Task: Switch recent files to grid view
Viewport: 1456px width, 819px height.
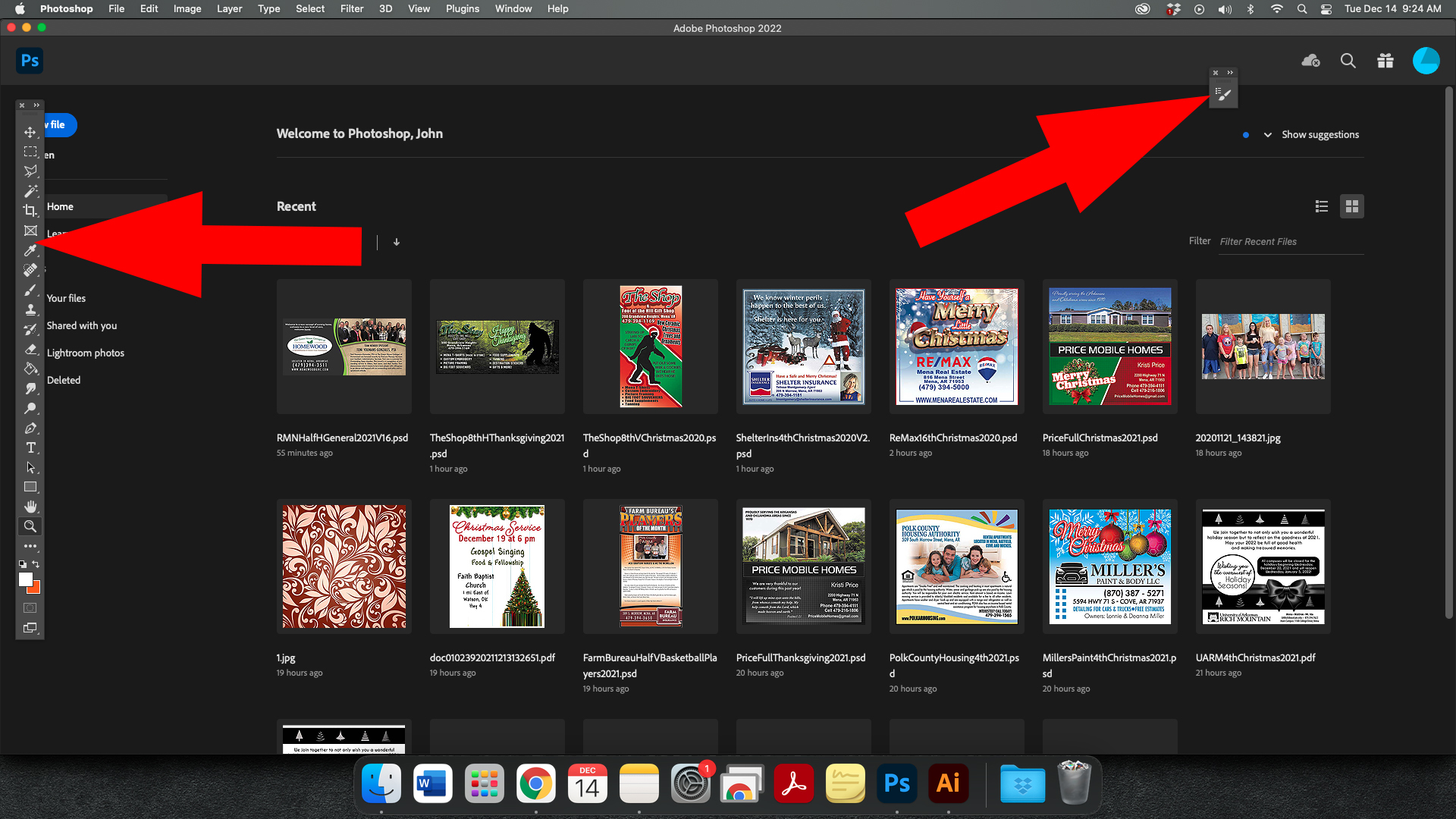Action: click(x=1351, y=206)
